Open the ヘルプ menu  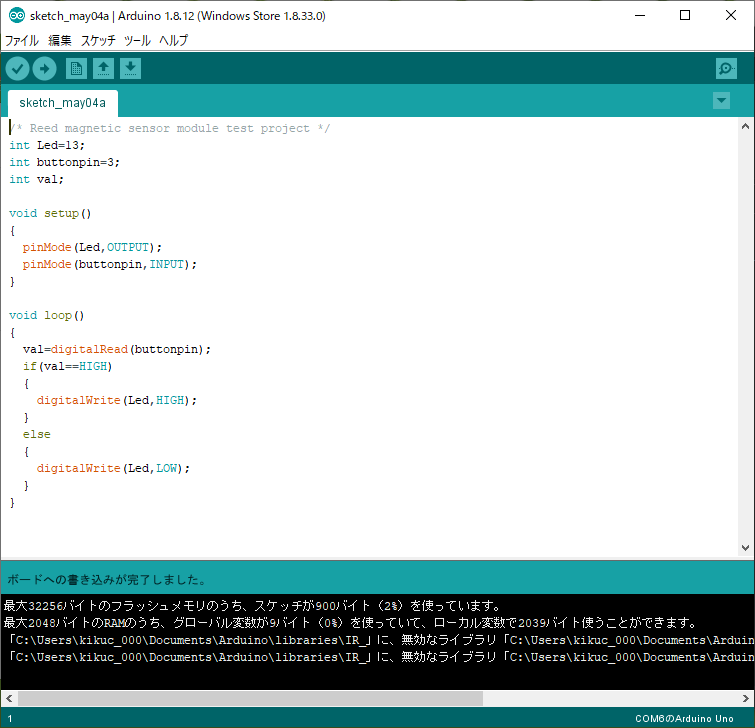click(173, 41)
